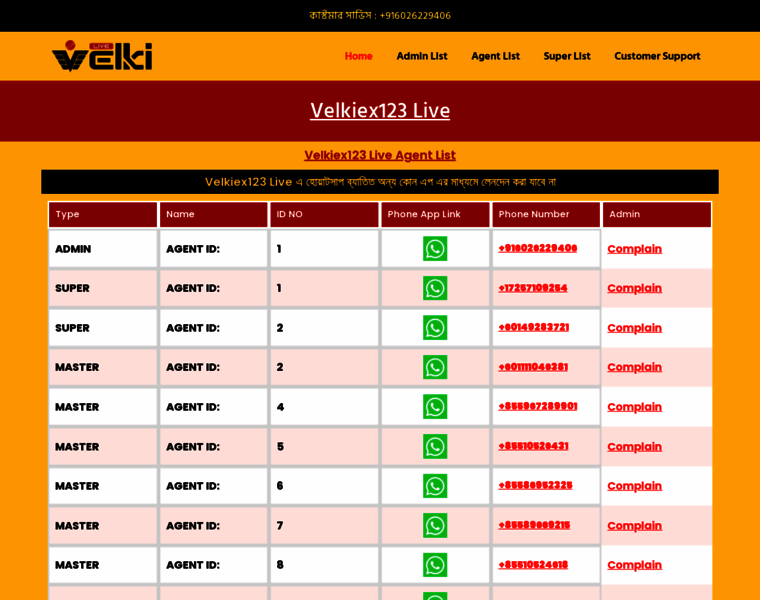
Task: Click the Phone App Link column header
Action: pos(435,214)
